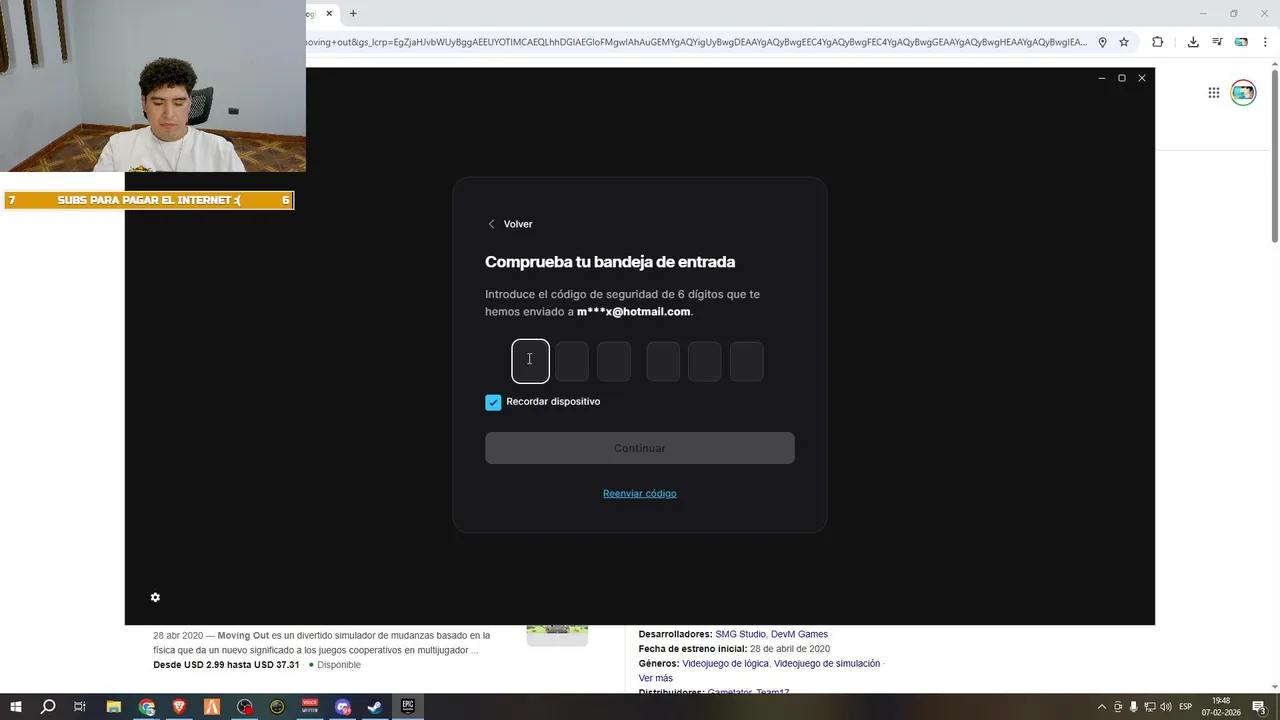Uncheck the Recordar dispositivo checkbox
The height and width of the screenshot is (720, 1280).
pyautogui.click(x=493, y=402)
